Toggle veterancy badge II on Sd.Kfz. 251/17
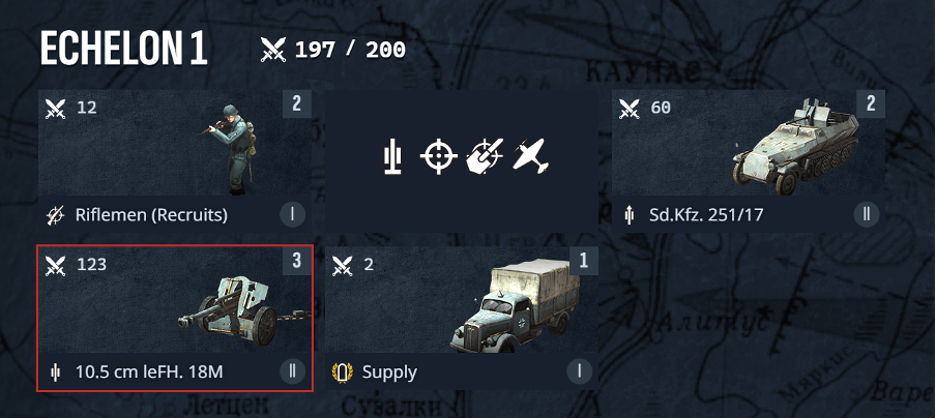 point(866,214)
